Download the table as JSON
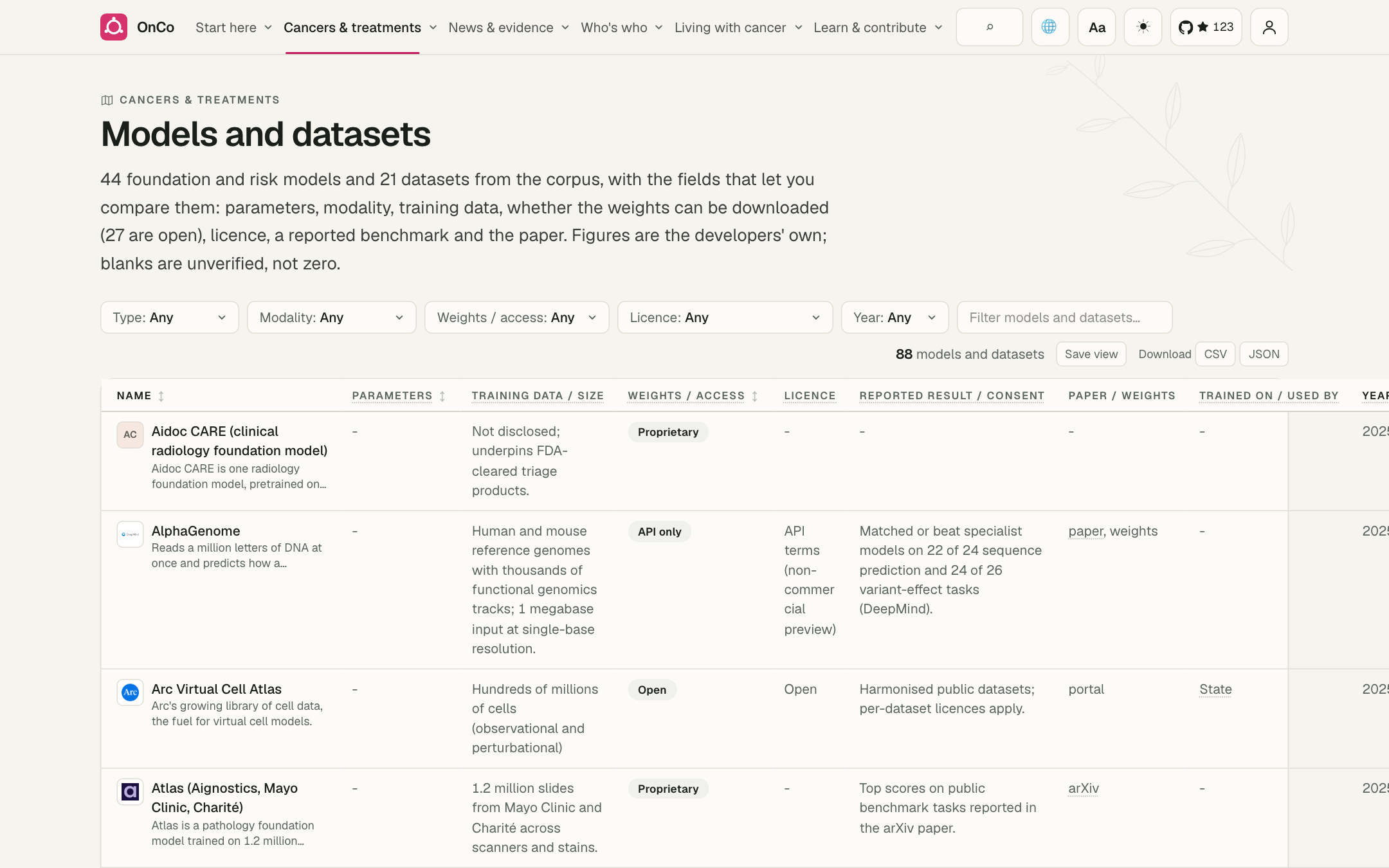This screenshot has width=1389, height=868. coord(1264,354)
